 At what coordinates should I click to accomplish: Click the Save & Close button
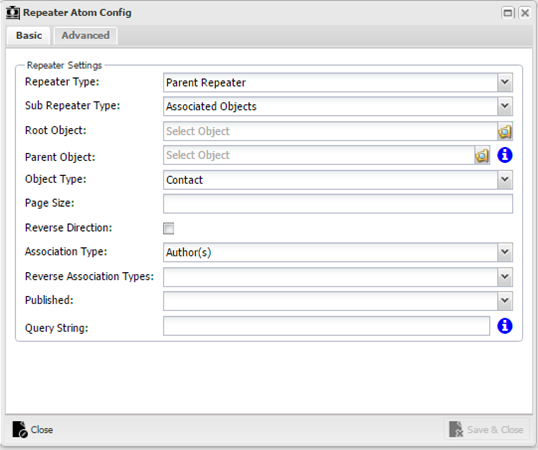tap(487, 429)
